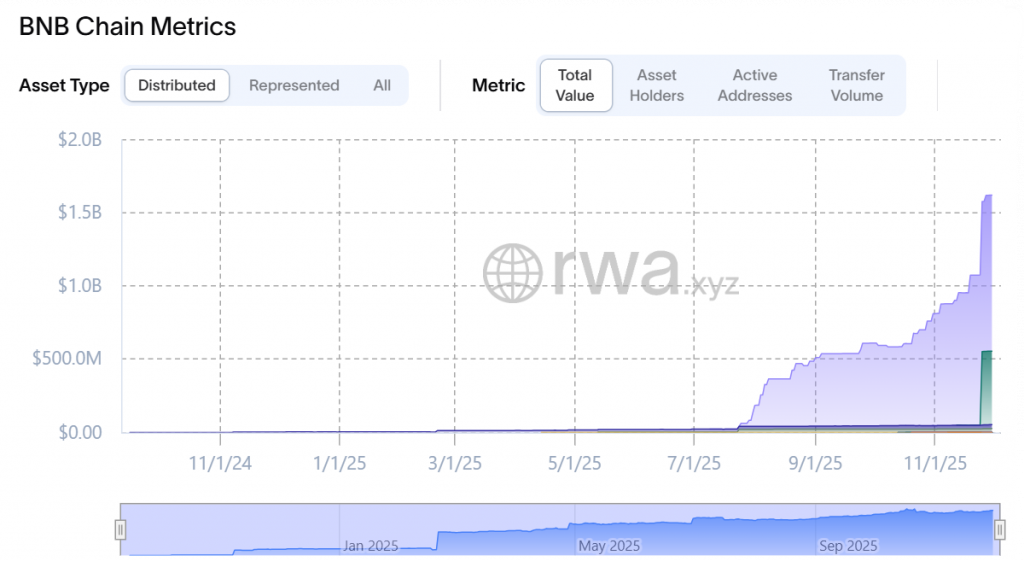Click the 11/1/25 x-axis date label

pos(935,464)
